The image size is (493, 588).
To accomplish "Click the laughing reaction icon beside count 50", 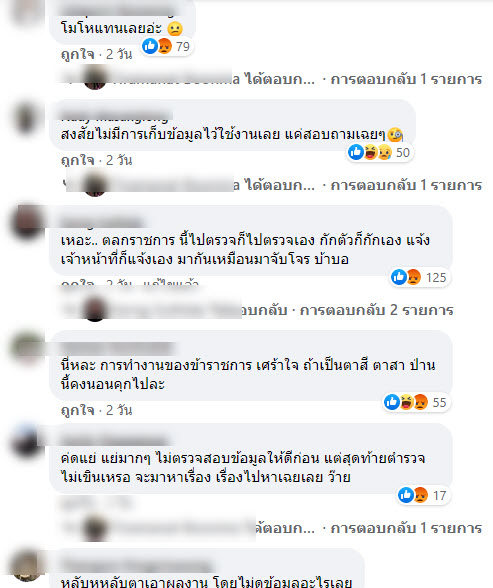I will pyautogui.click(x=370, y=152).
